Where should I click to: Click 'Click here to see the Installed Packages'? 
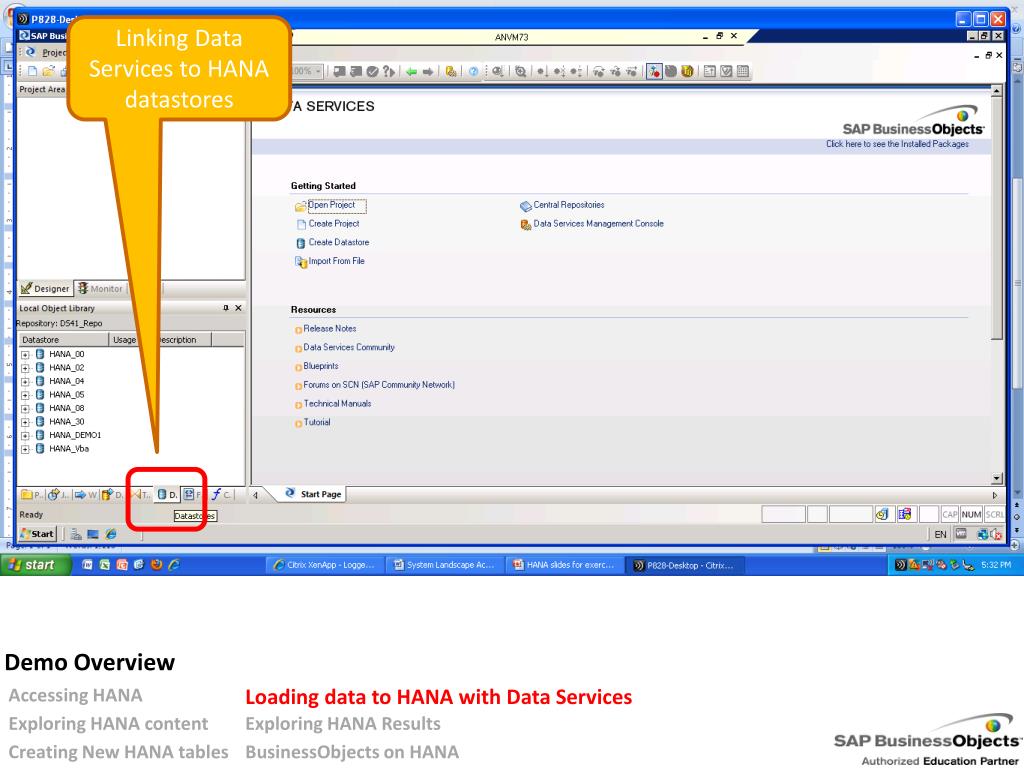[897, 144]
